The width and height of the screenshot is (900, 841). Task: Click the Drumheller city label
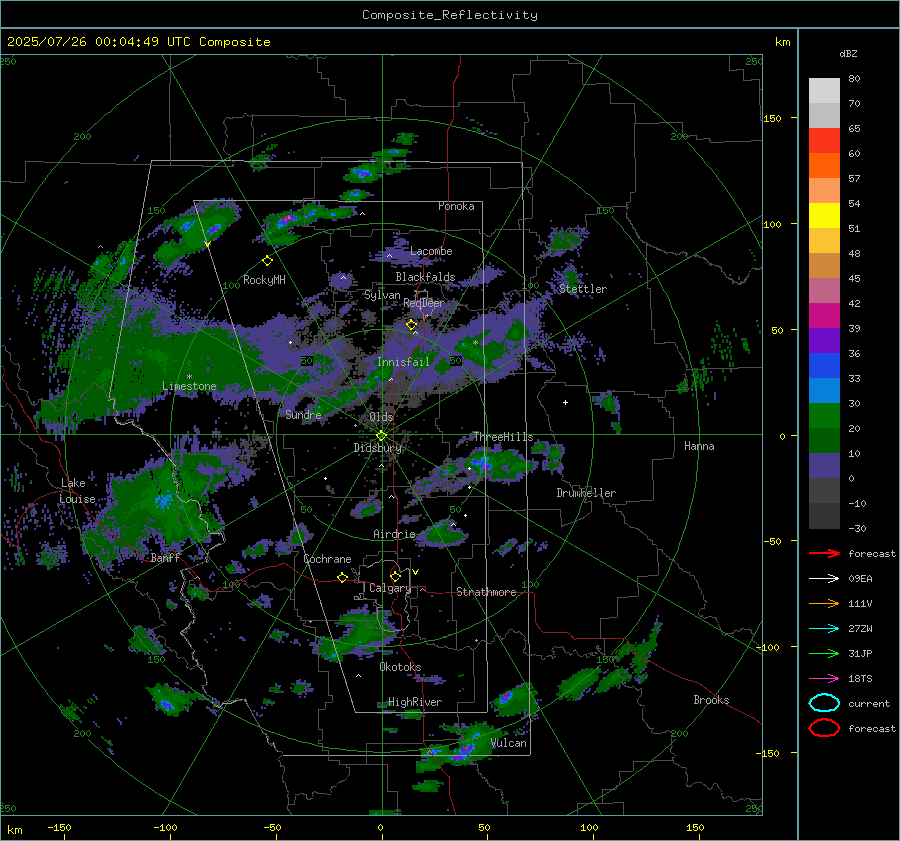coord(586,493)
